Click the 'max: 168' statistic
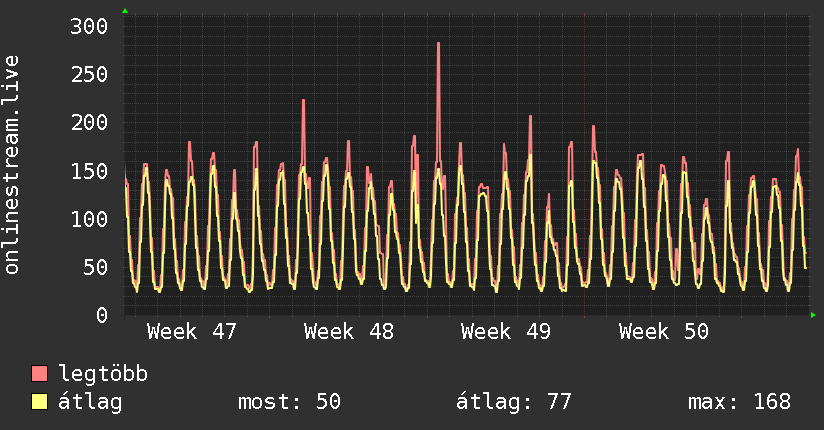 739,403
